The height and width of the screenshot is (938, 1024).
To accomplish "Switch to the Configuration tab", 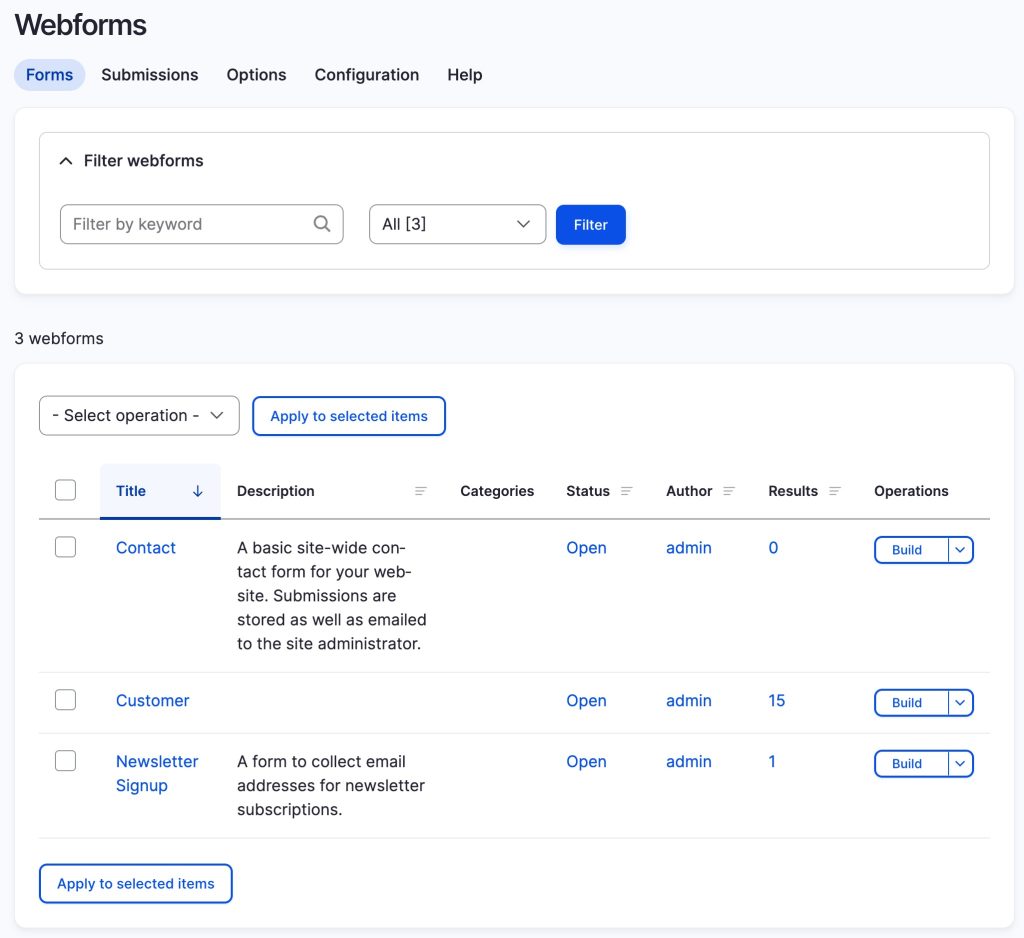I will [367, 75].
